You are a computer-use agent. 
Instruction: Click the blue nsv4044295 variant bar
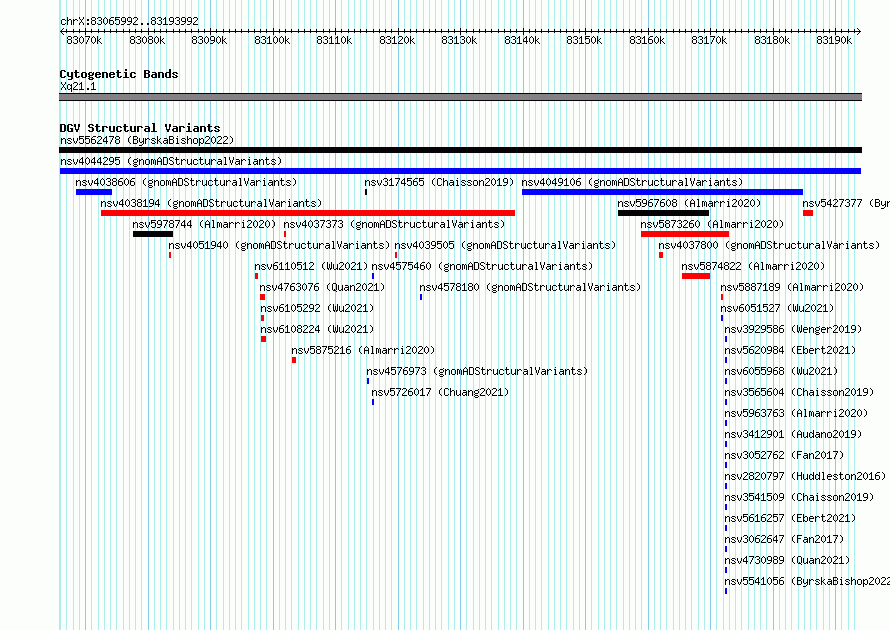(x=460, y=171)
